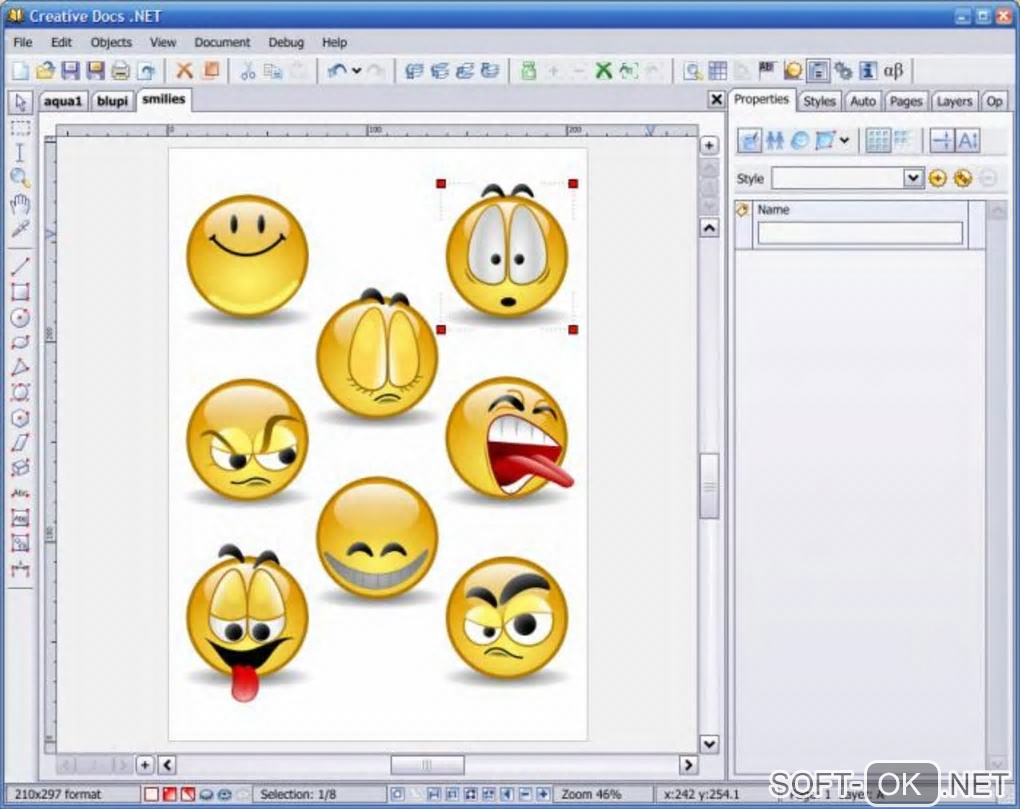Click the solid red status bar swatch
The width and height of the screenshot is (1020, 809).
tap(170, 794)
